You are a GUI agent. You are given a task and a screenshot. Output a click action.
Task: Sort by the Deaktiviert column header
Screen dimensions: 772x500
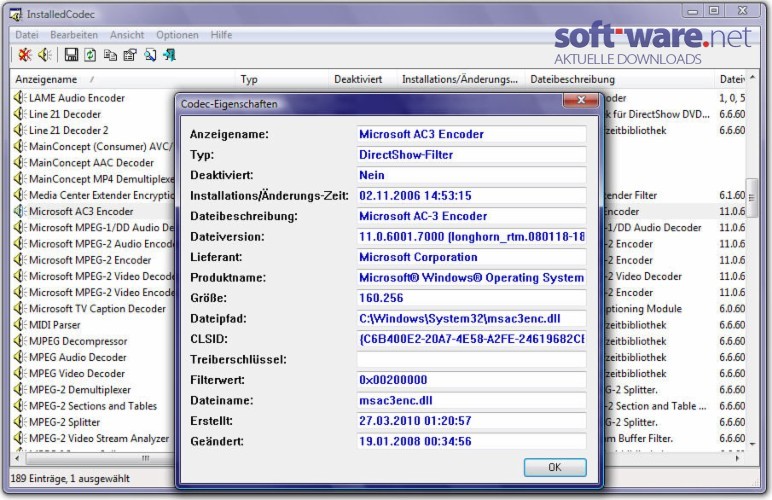coord(363,79)
